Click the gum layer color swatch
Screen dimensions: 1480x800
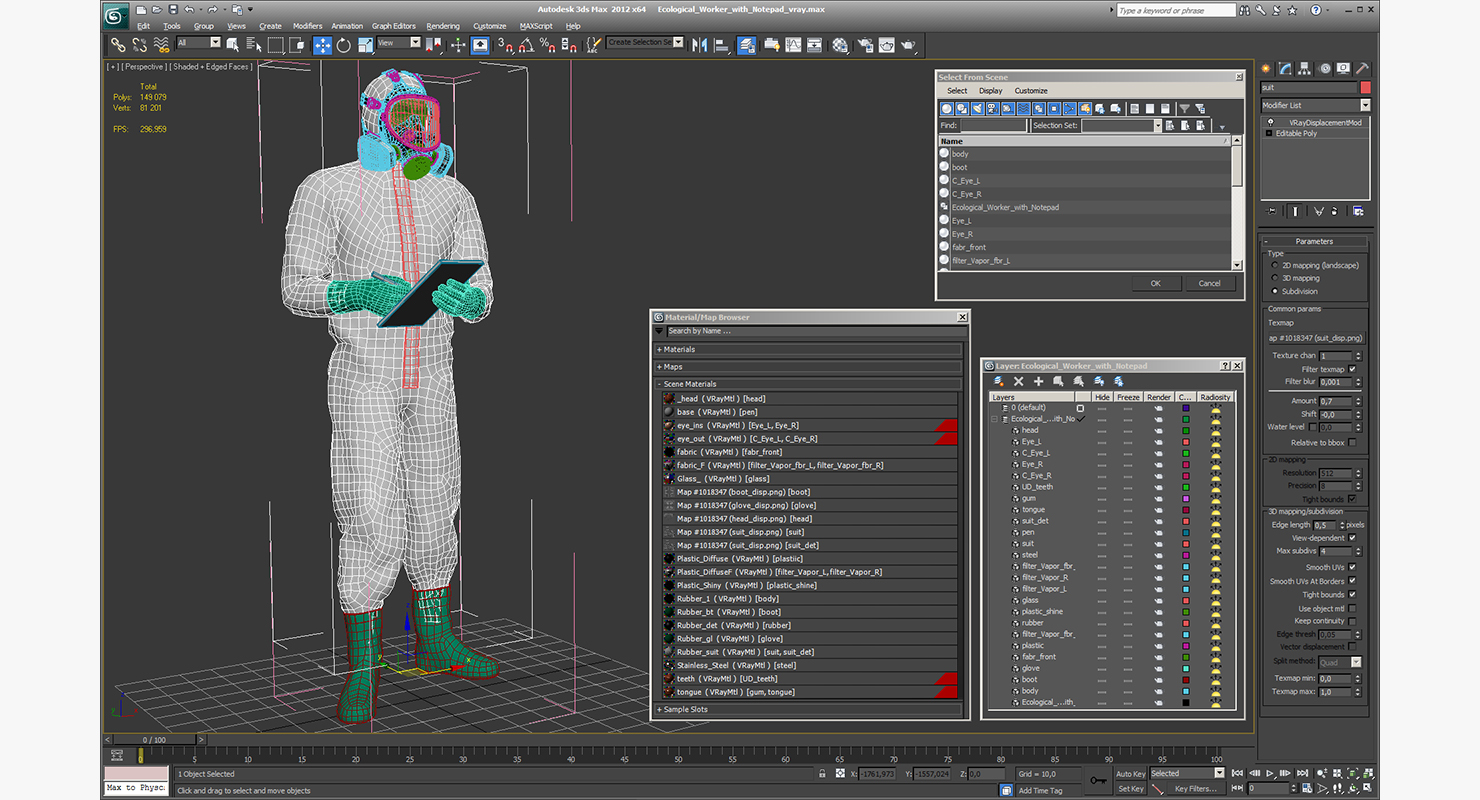click(x=1185, y=498)
